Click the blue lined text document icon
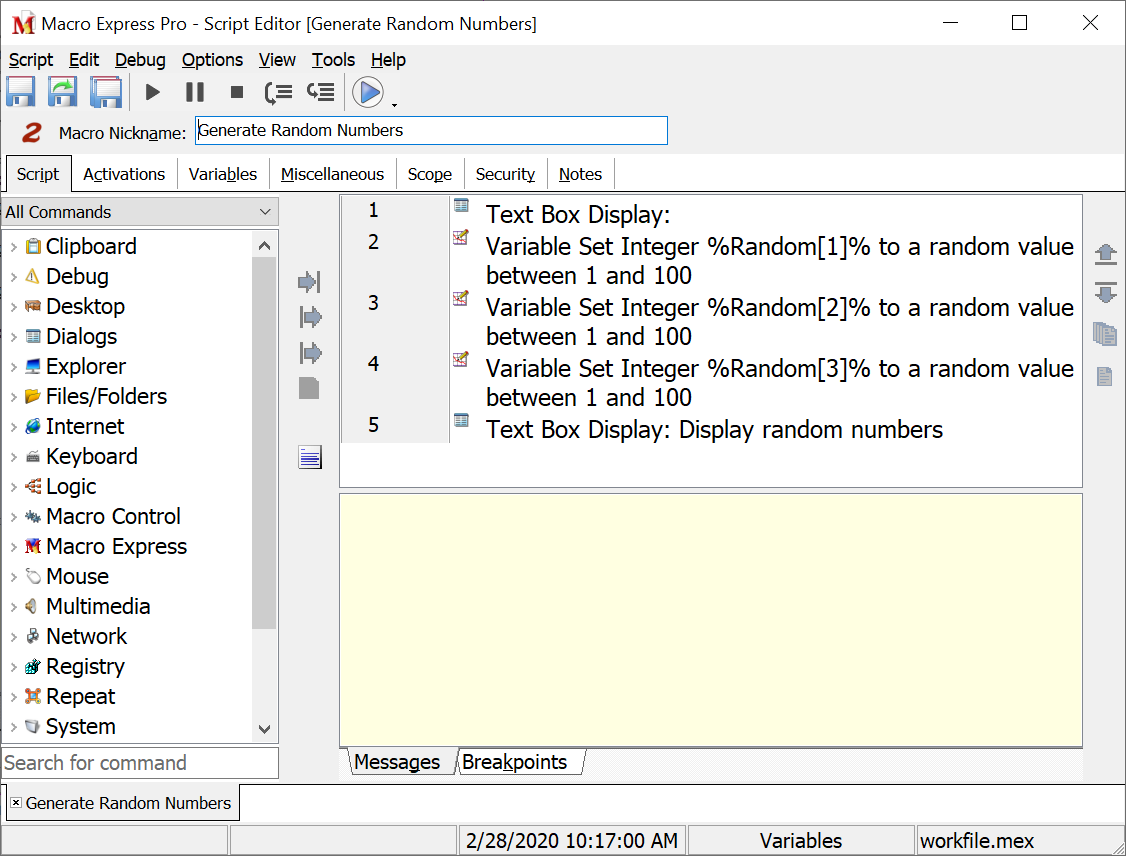 [x=310, y=457]
